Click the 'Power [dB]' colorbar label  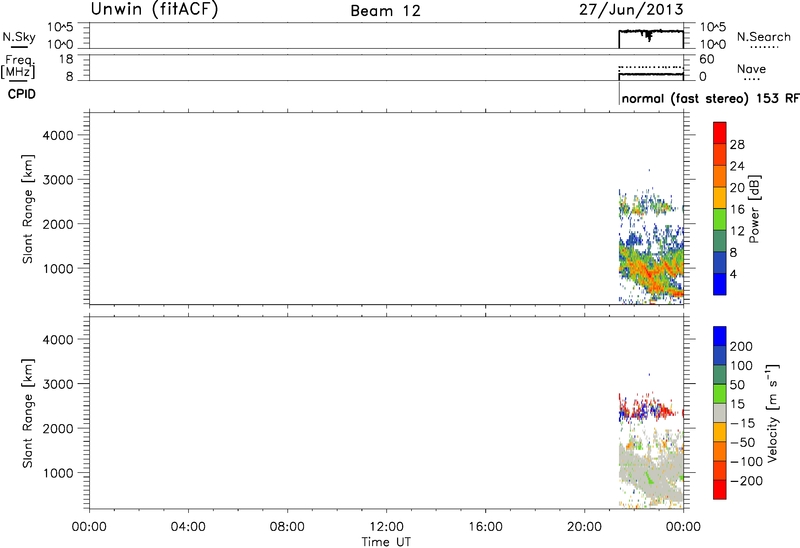tap(755, 209)
